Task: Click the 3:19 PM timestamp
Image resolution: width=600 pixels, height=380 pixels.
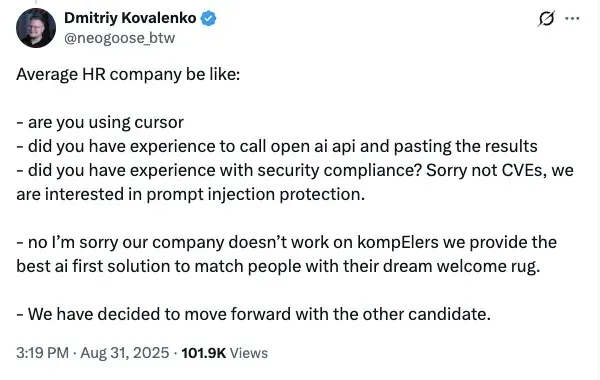Action: click(x=42, y=353)
